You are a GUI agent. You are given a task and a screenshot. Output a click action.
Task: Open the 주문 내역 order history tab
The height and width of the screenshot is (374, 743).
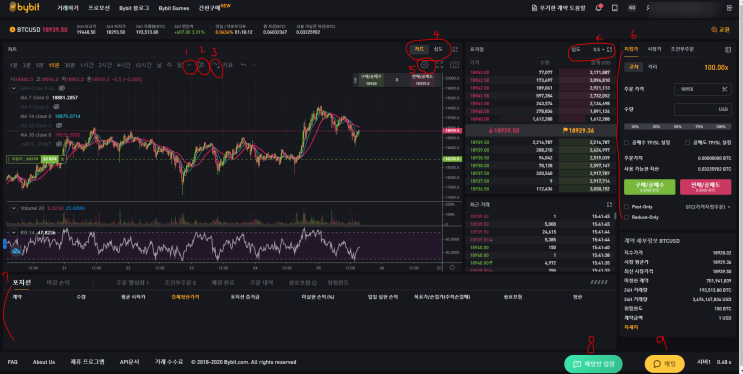[x=262, y=283]
